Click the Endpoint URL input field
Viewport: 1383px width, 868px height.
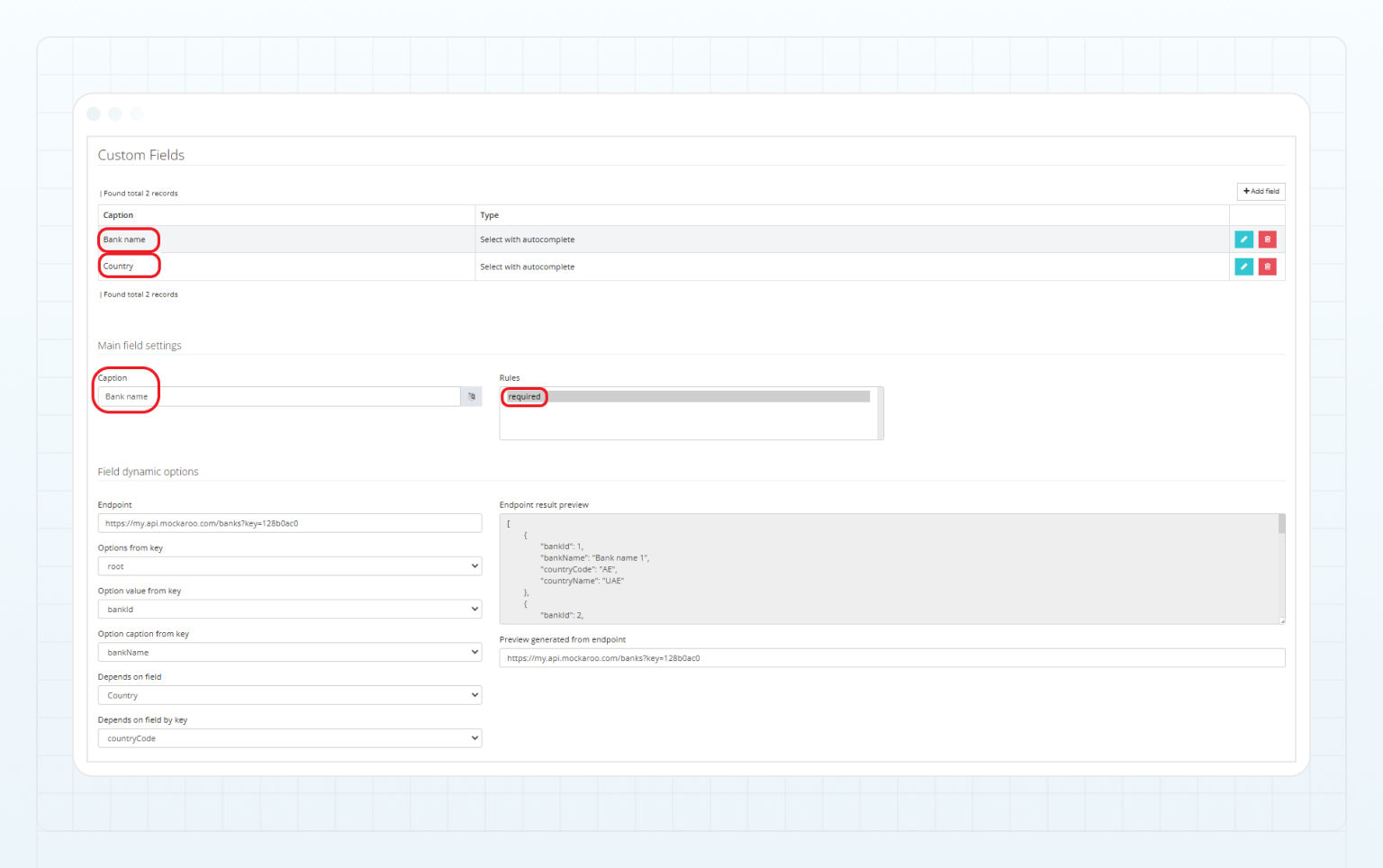point(289,522)
